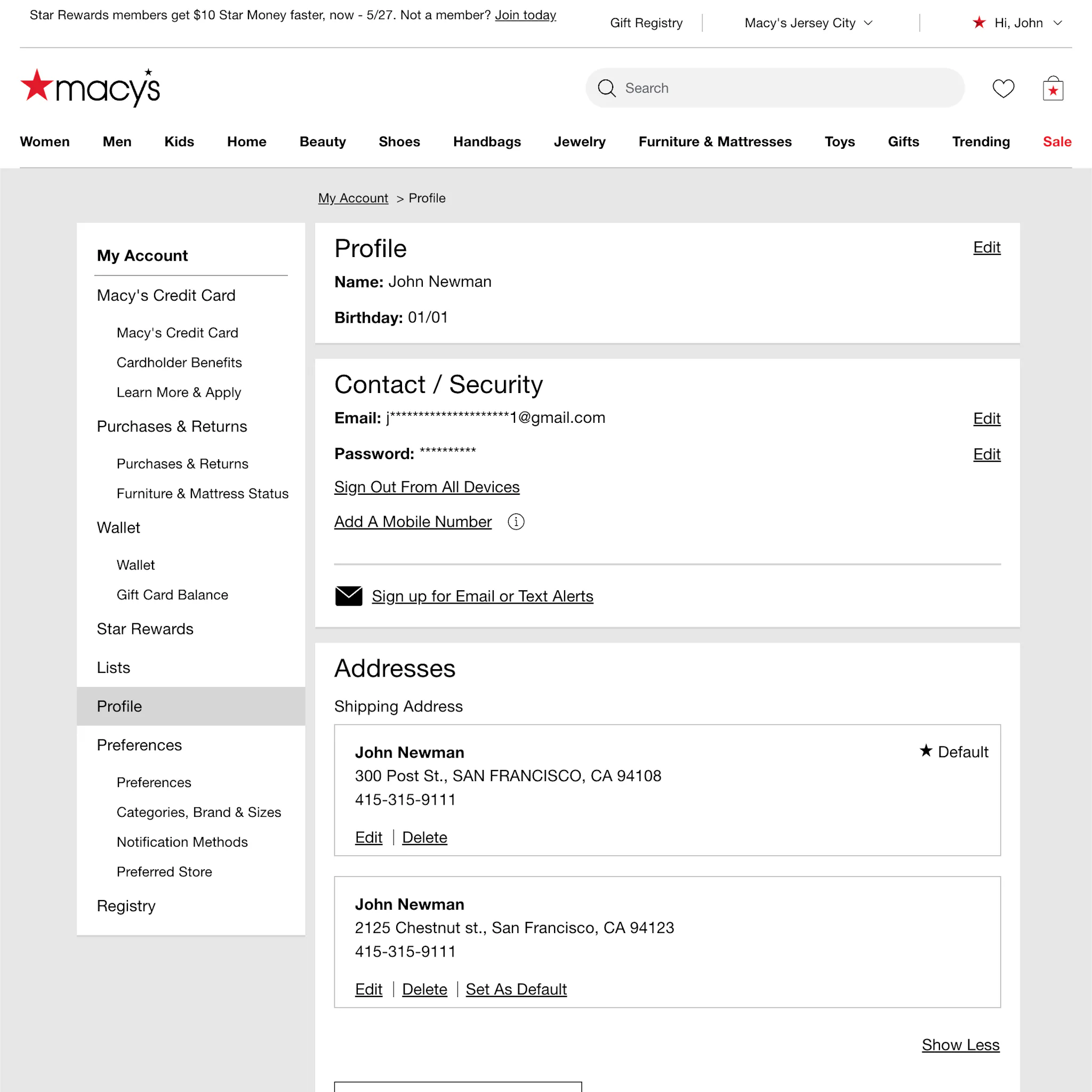The width and height of the screenshot is (1092, 1092).
Task: Open Preferences sidebar section heading
Action: tap(139, 745)
